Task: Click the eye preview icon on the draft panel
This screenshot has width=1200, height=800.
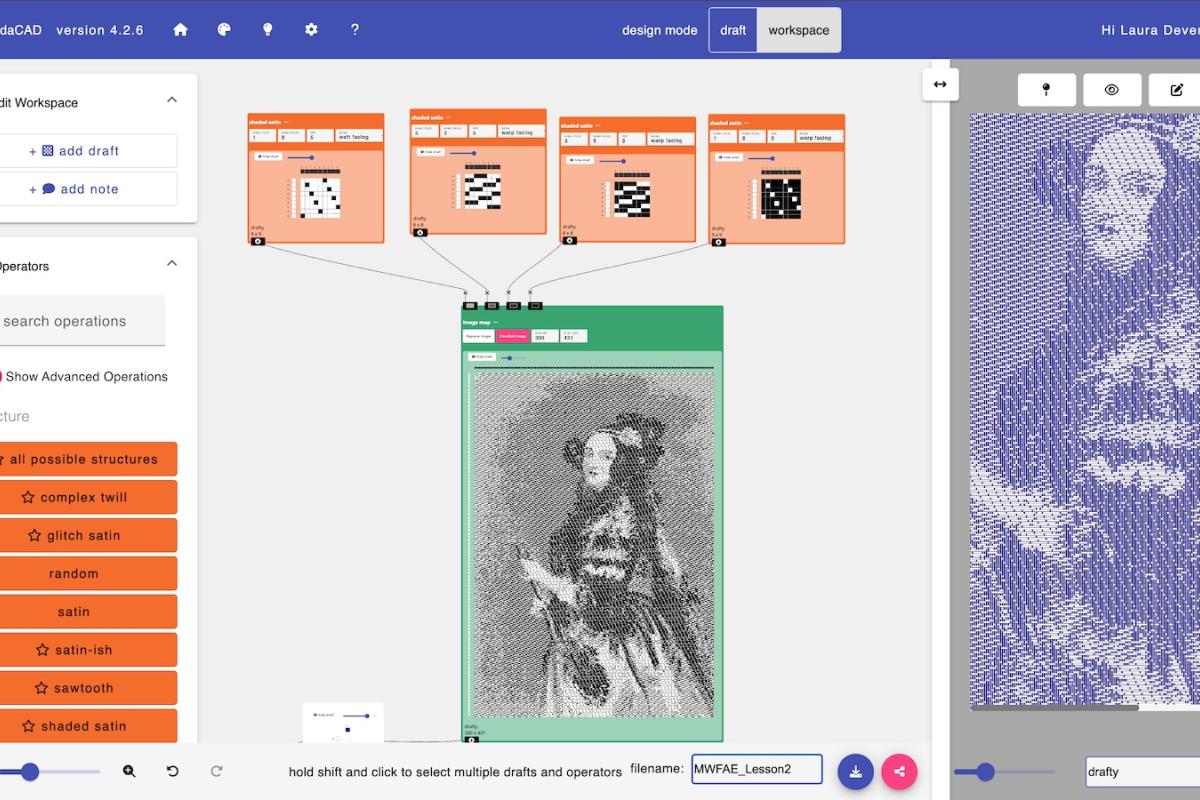Action: (1111, 89)
